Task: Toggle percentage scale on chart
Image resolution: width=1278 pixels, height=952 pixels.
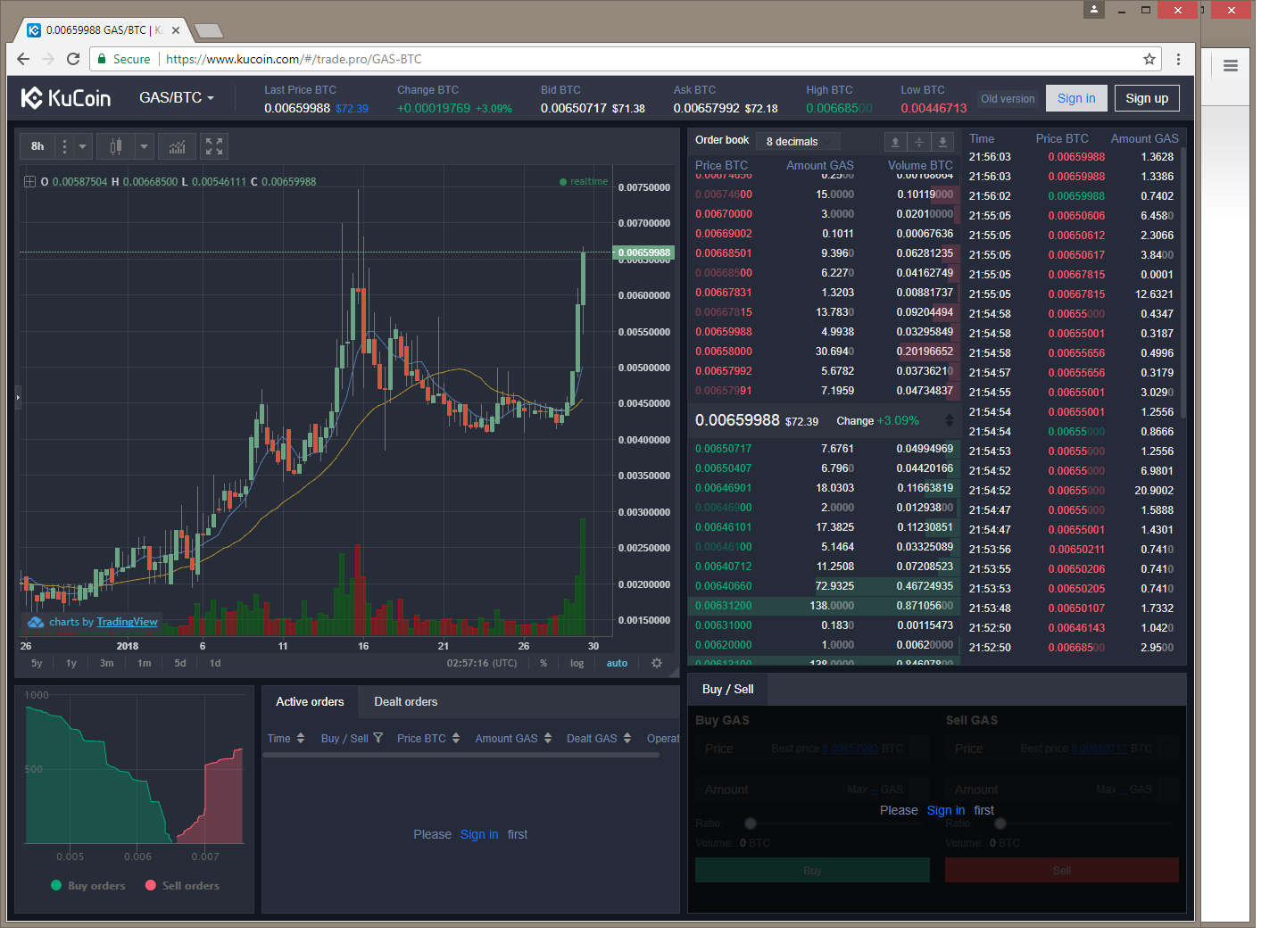Action: pos(544,663)
